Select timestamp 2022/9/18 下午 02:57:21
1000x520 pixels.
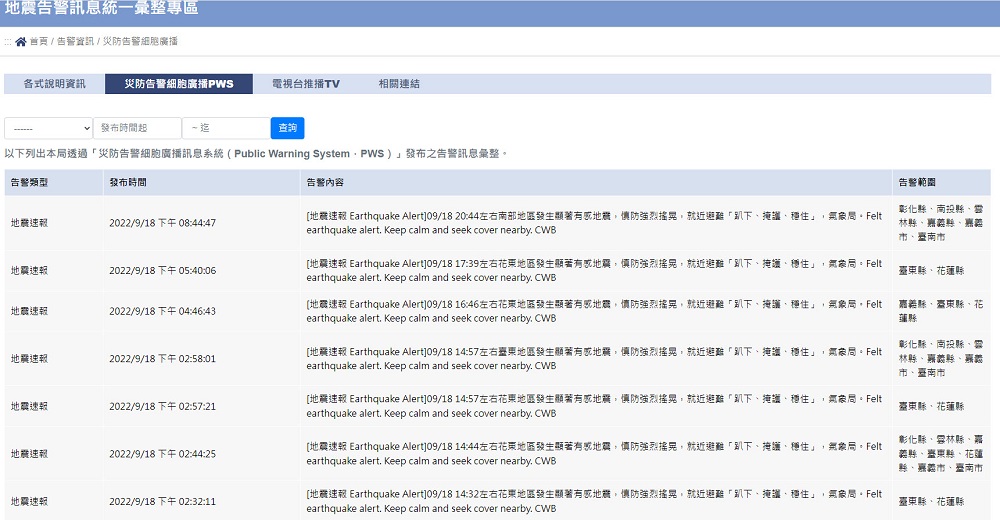(163, 406)
